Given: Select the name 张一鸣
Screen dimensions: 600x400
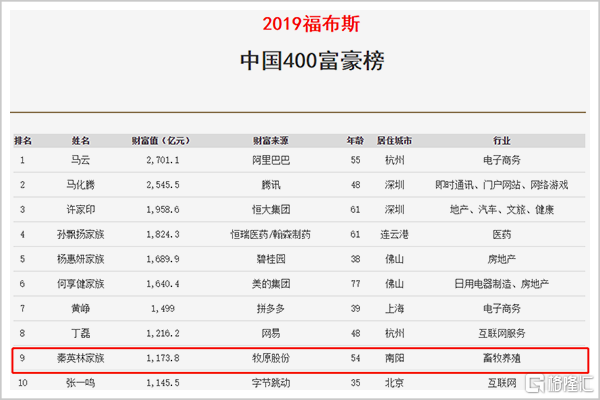Looking at the screenshot, I should tap(81, 383).
